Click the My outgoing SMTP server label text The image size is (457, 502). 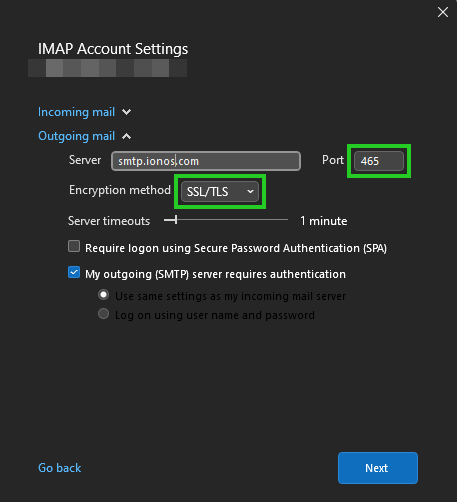(215, 274)
